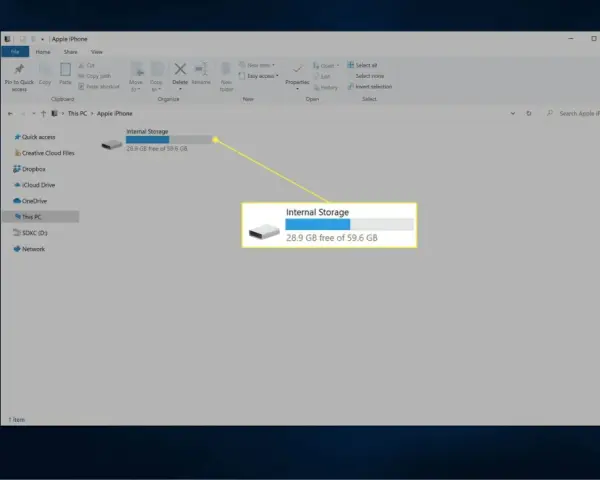600x480 pixels.
Task: Switch to the Home tab
Action: pos(43,52)
